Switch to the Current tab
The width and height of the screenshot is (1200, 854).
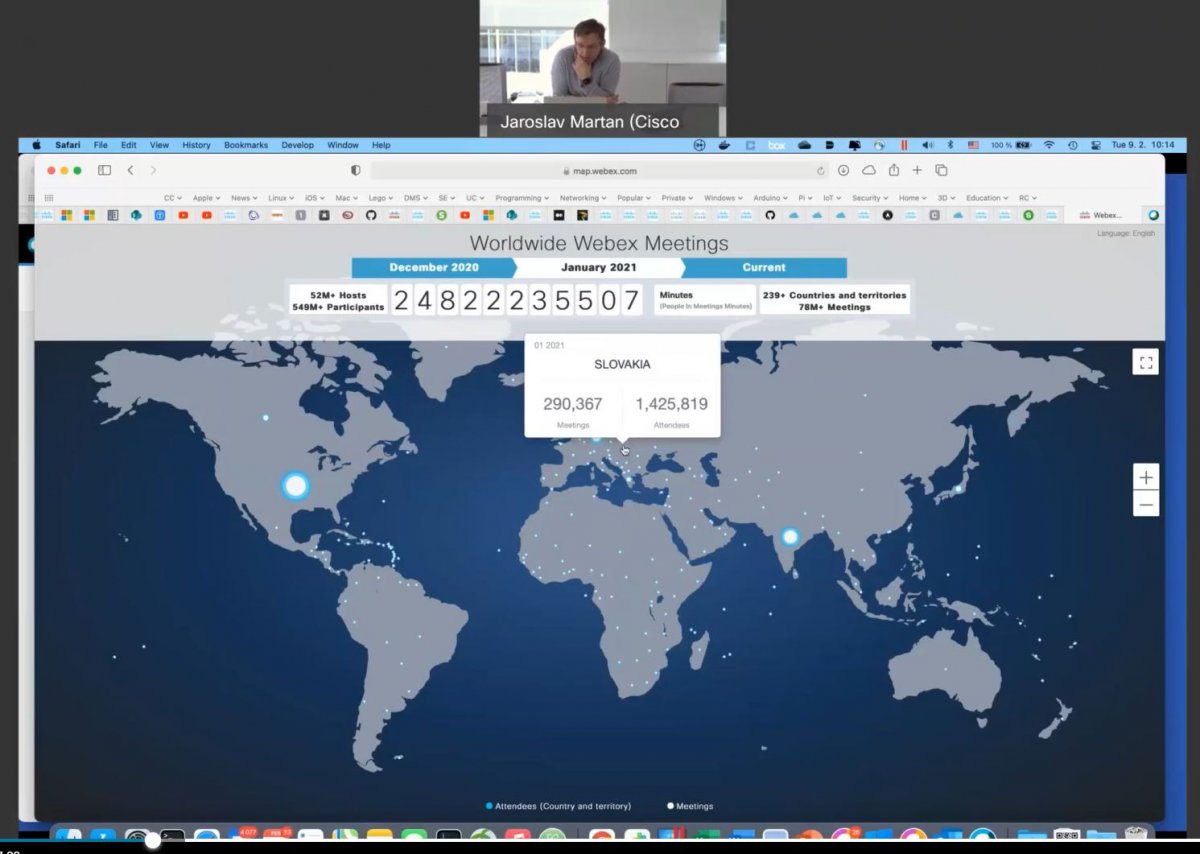pyautogui.click(x=764, y=268)
